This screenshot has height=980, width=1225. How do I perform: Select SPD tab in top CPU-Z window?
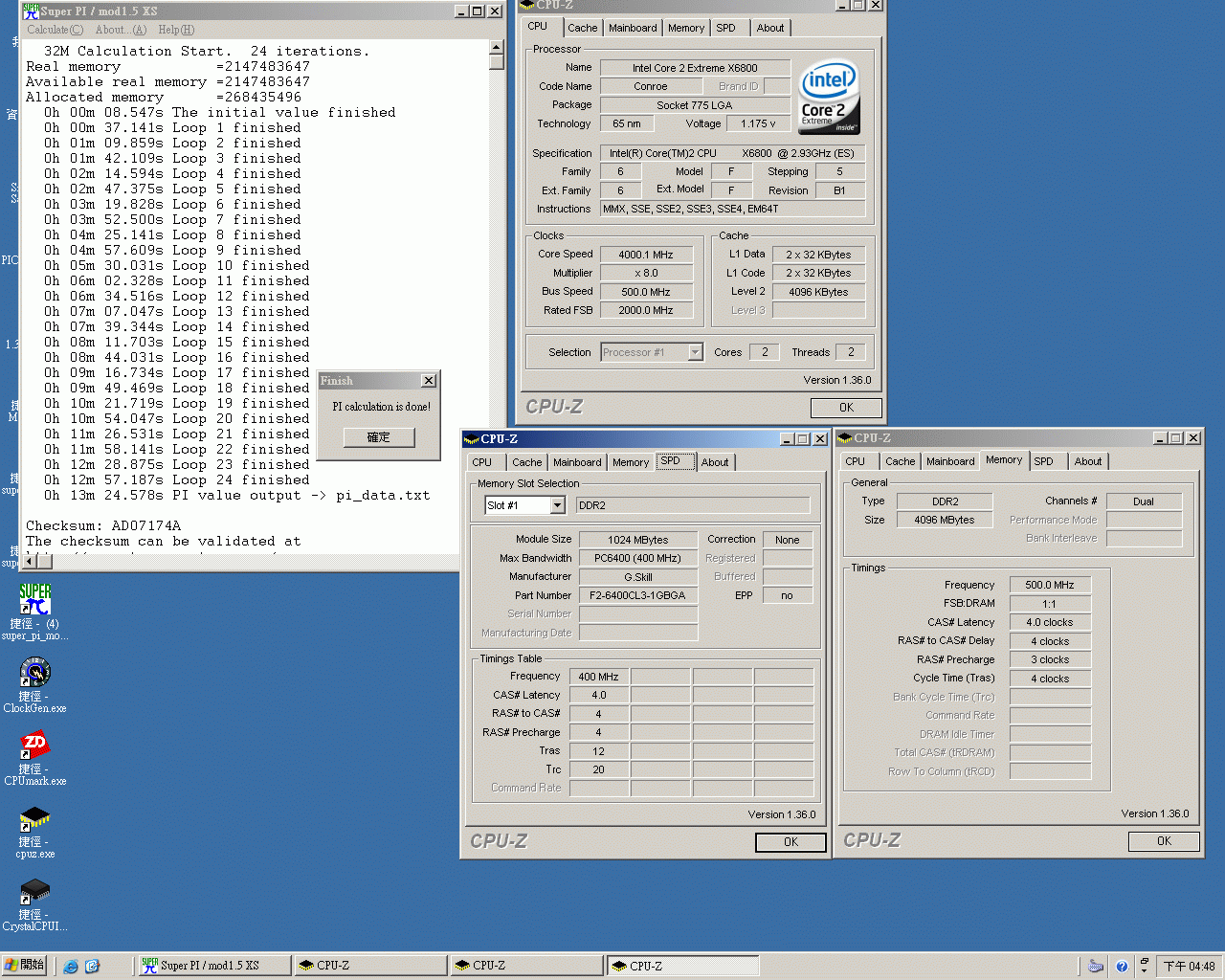[726, 28]
